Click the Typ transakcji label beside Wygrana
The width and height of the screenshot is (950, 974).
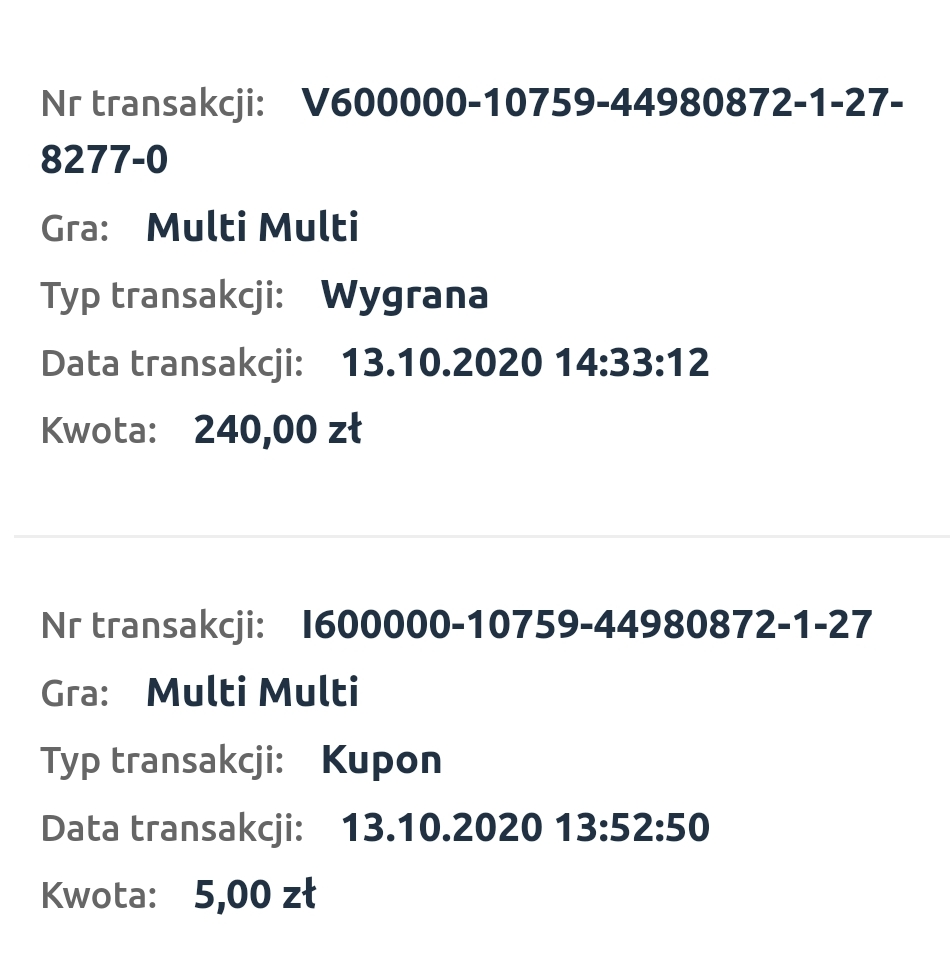(x=162, y=296)
